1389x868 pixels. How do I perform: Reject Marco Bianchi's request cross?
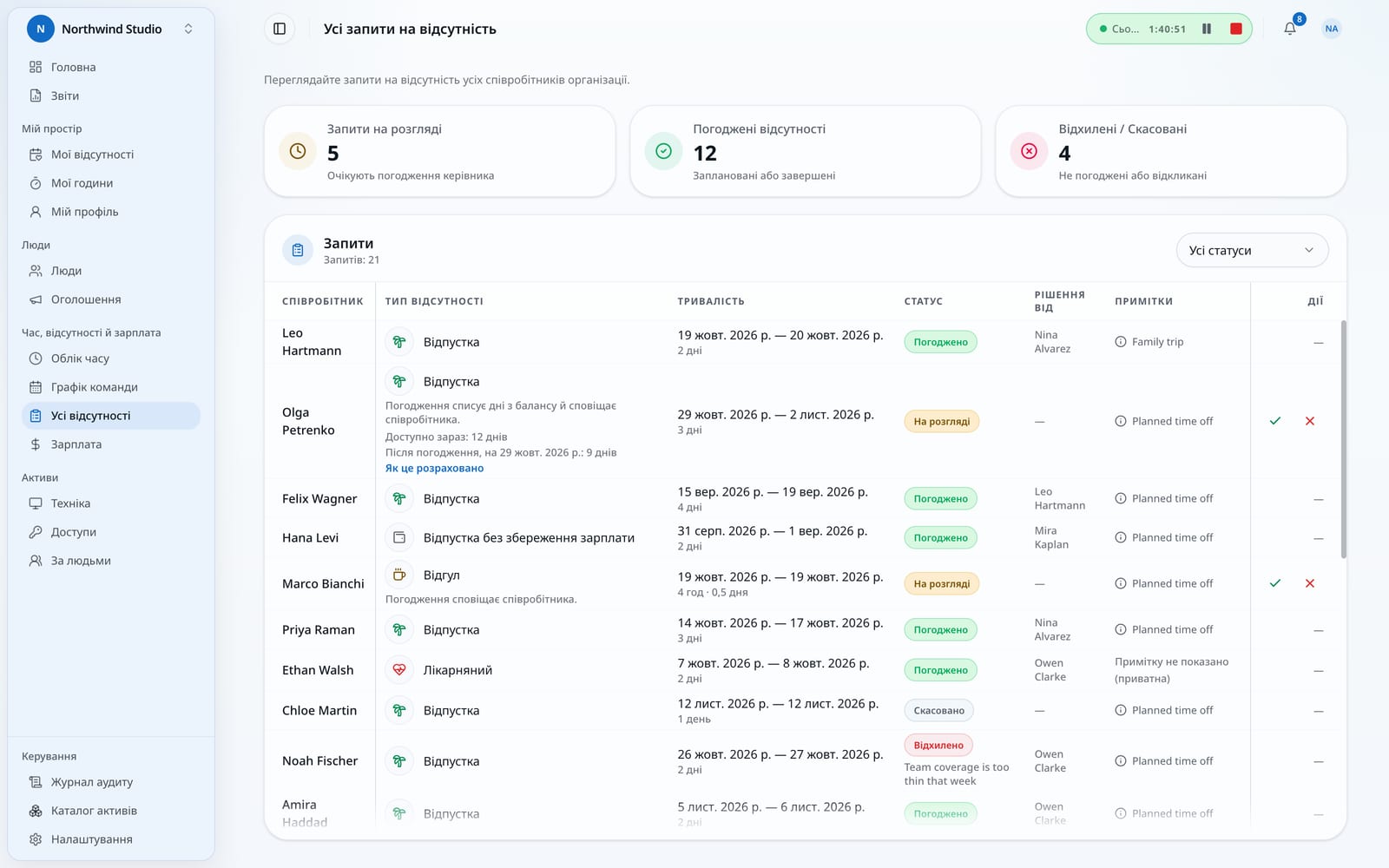[x=1310, y=583]
